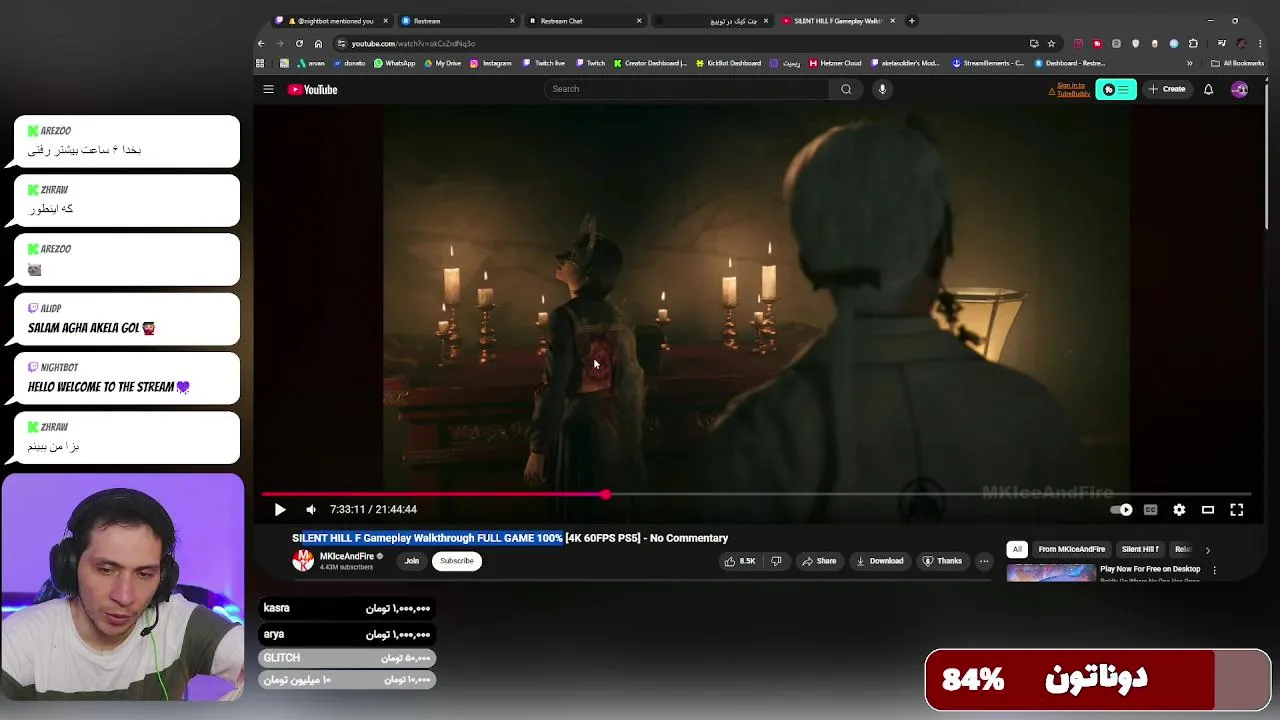Click the Join channel button

coord(411,561)
